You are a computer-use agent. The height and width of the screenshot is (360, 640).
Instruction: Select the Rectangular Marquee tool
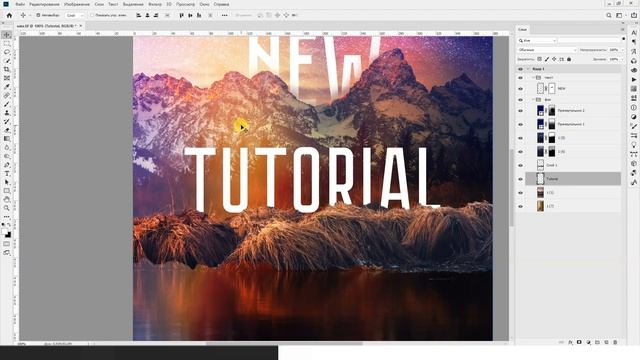click(x=7, y=44)
